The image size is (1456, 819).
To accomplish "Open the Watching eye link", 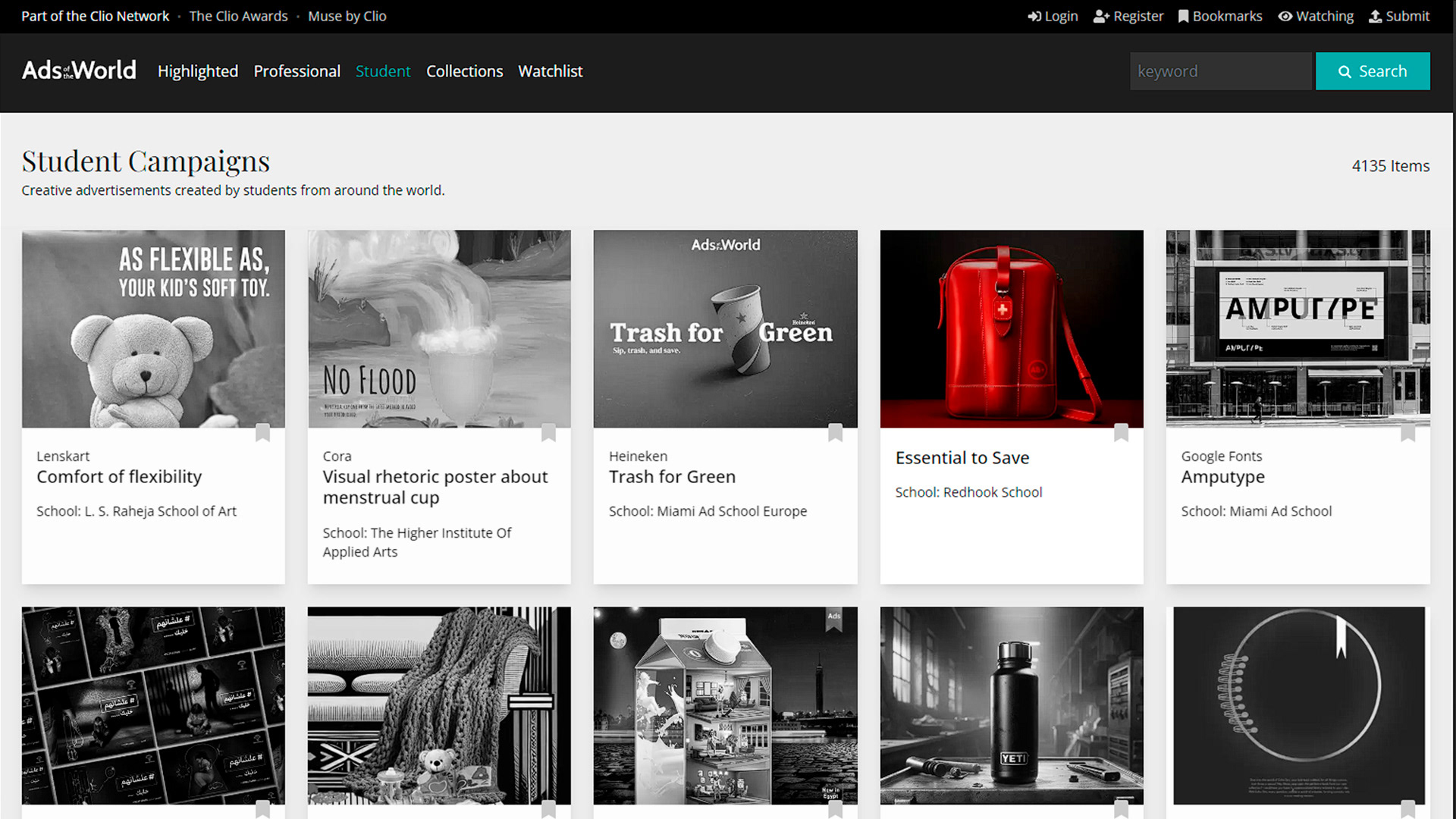I will point(1316,16).
